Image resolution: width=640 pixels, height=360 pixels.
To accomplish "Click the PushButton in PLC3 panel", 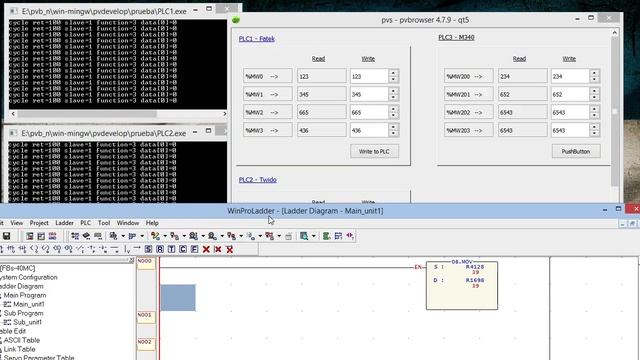I will (576, 151).
